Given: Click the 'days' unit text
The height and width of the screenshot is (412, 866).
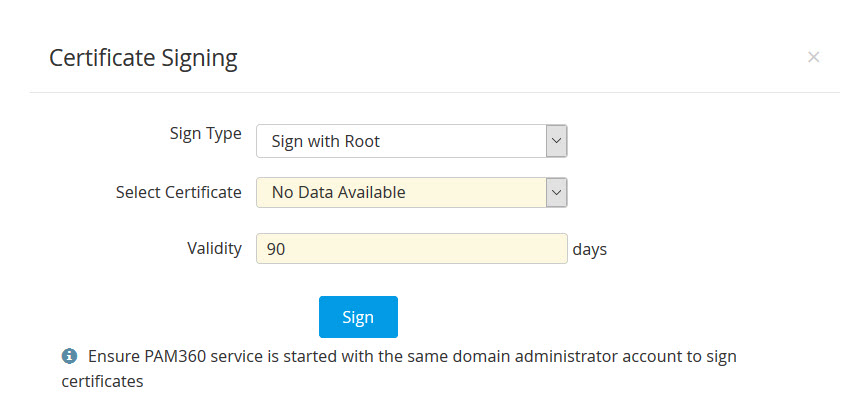Looking at the screenshot, I should coord(590,249).
